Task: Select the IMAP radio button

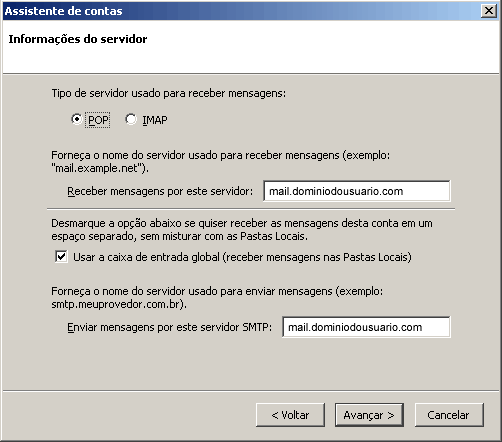Action: pos(131,119)
